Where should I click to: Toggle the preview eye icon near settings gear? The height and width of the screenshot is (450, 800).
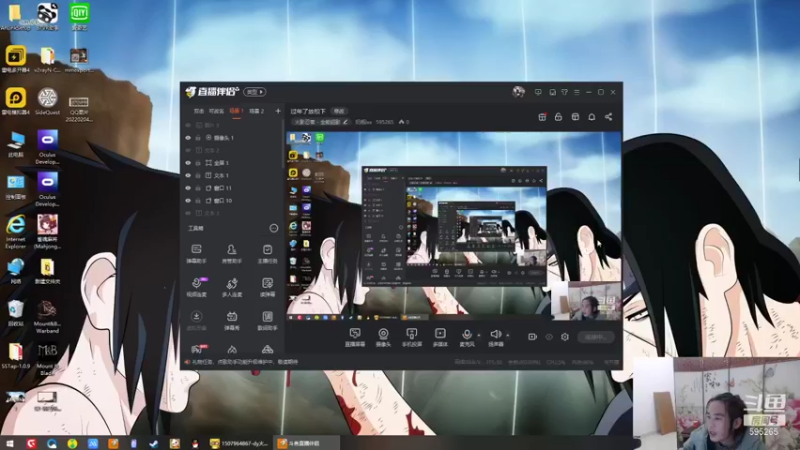pos(549,337)
